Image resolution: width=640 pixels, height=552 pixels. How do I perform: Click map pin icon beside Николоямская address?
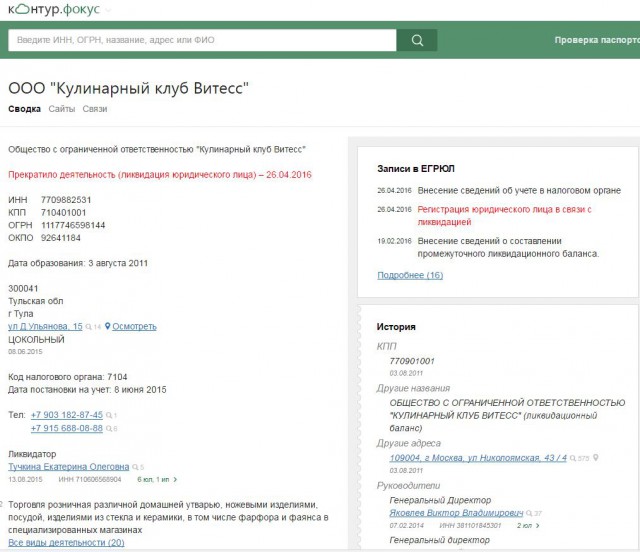[596, 458]
